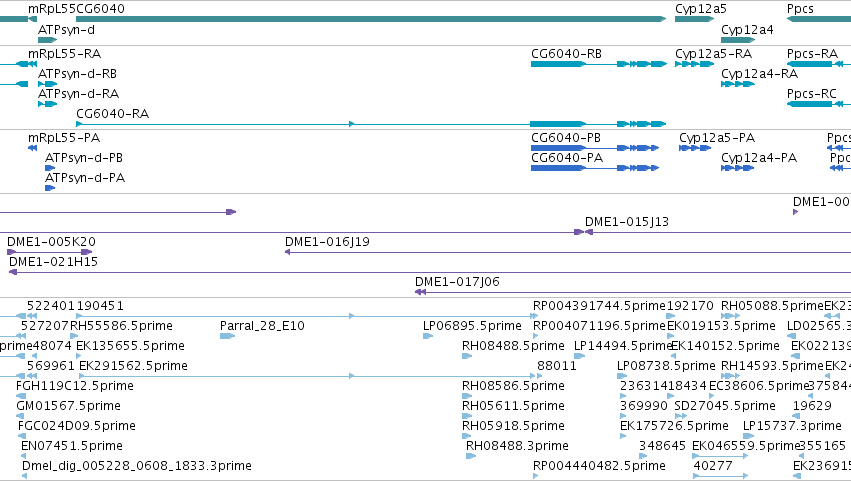Click the LP14494.5prime EST label
Image resolution: width=851 pixels, height=481 pixels.
(x=623, y=346)
